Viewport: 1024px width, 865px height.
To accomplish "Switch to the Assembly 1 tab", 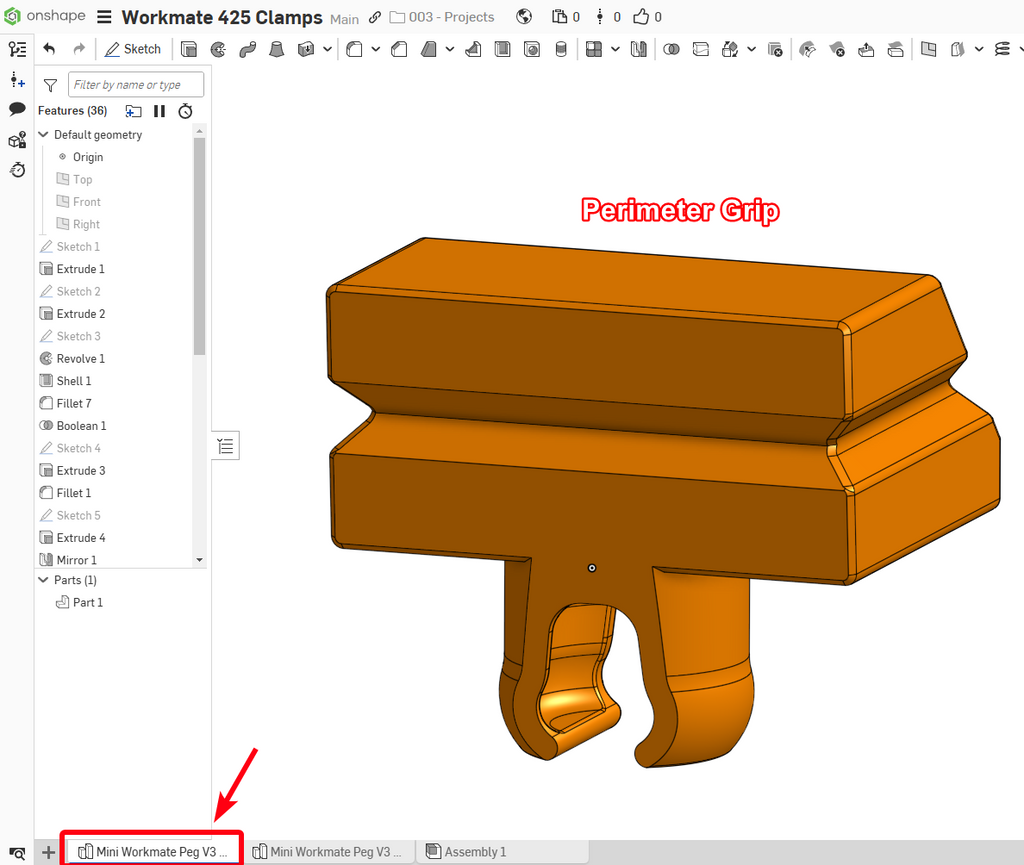I will tap(466, 851).
